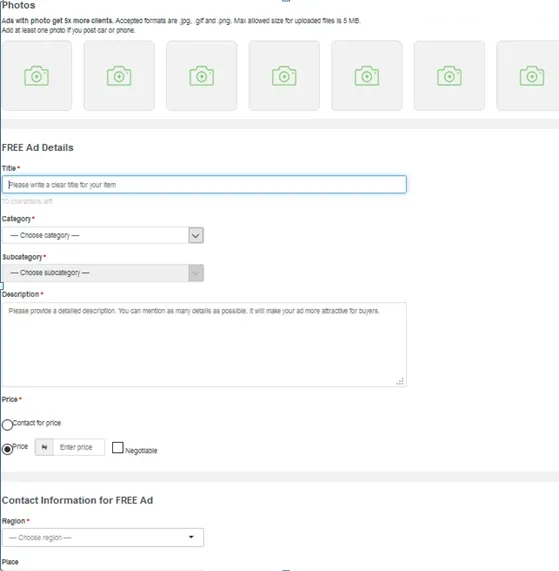Click the third photo upload camera tile
This screenshot has width=559, height=571.
[202, 75]
